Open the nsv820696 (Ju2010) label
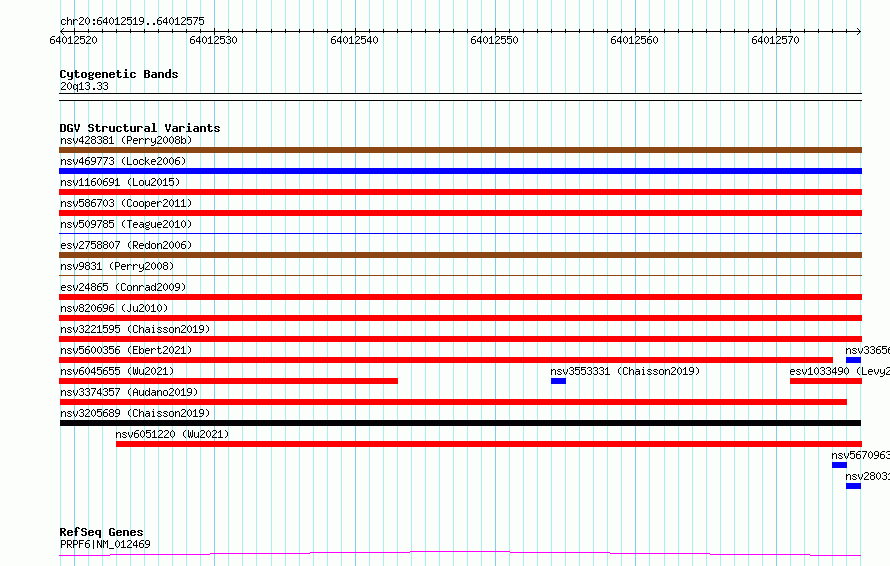 [114, 308]
